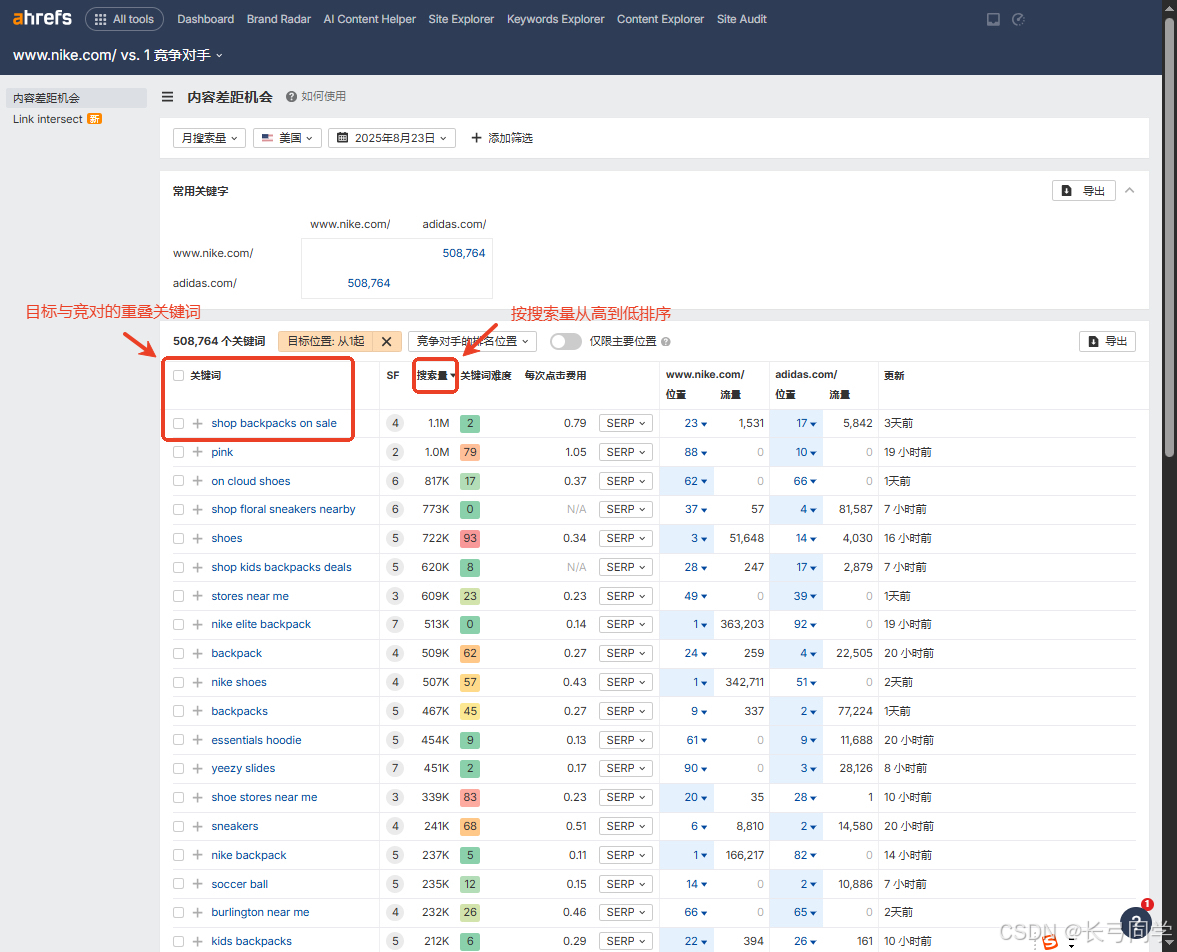The width and height of the screenshot is (1177, 952).
Task: Click 导出 in the 常用关键字 panel
Action: click(x=1083, y=191)
